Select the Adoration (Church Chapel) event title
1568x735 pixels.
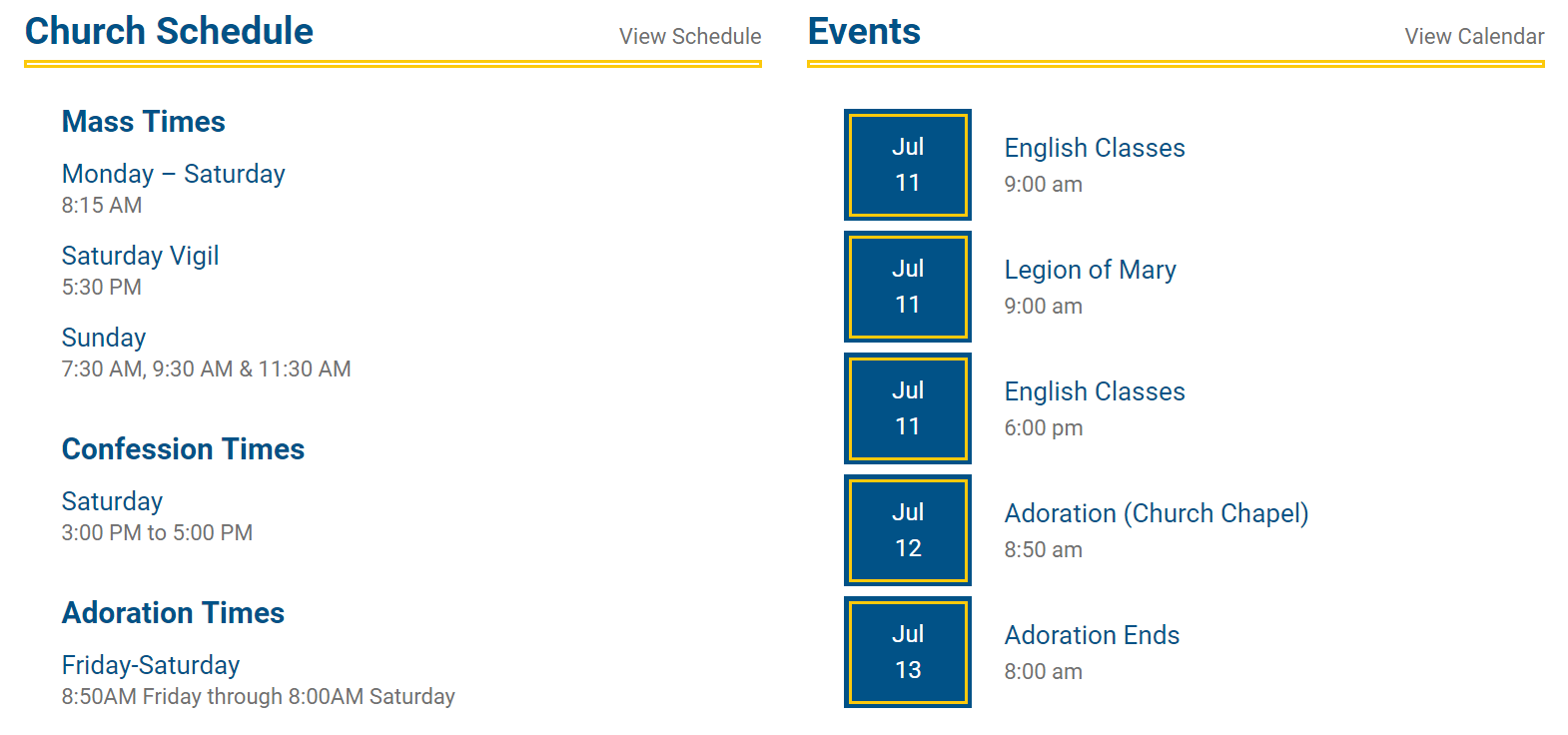pos(1156,513)
